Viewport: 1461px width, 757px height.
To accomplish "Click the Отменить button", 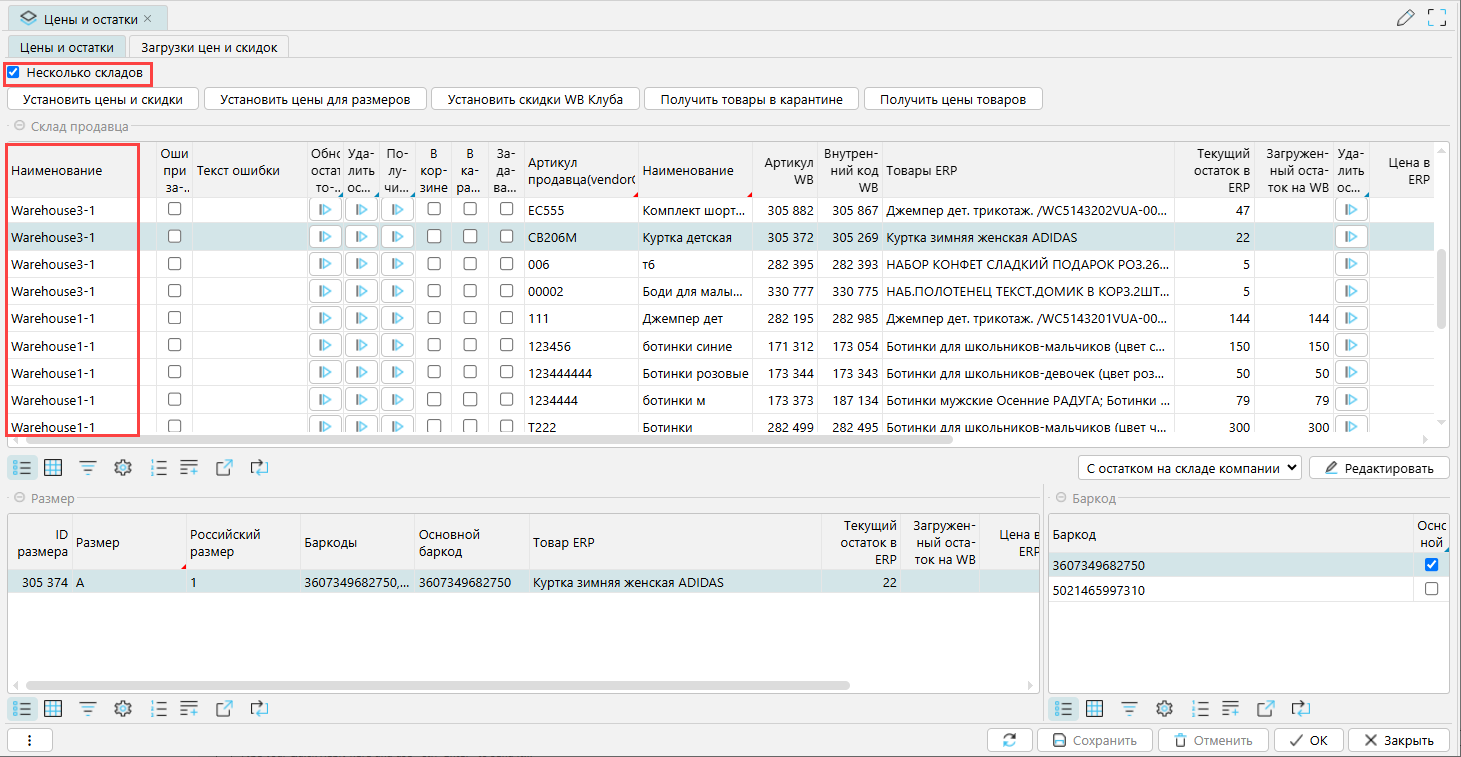I will click(x=1213, y=740).
